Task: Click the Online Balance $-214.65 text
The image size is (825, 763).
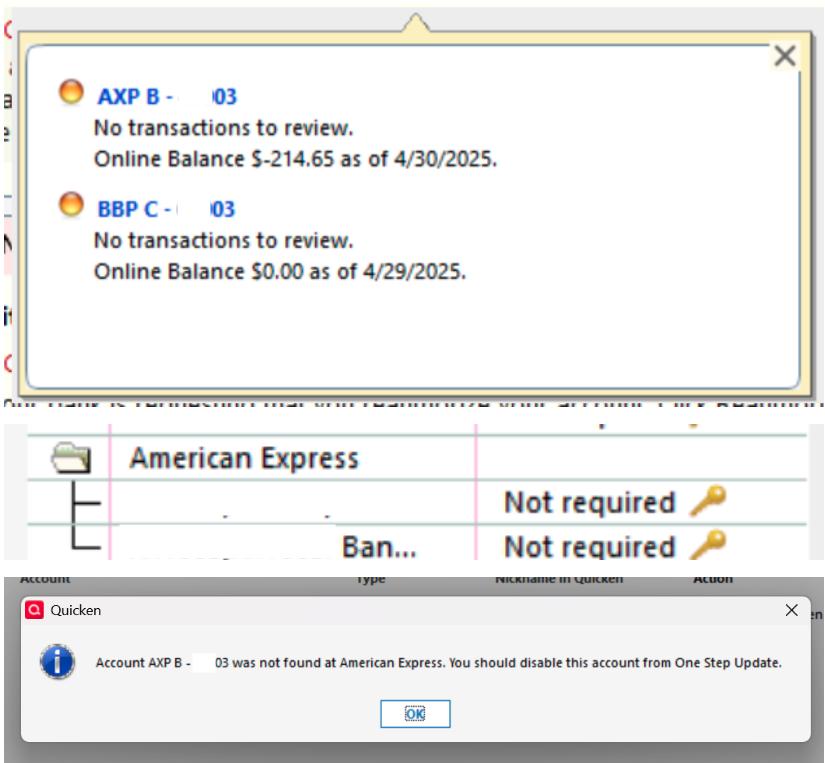Action: (x=295, y=159)
